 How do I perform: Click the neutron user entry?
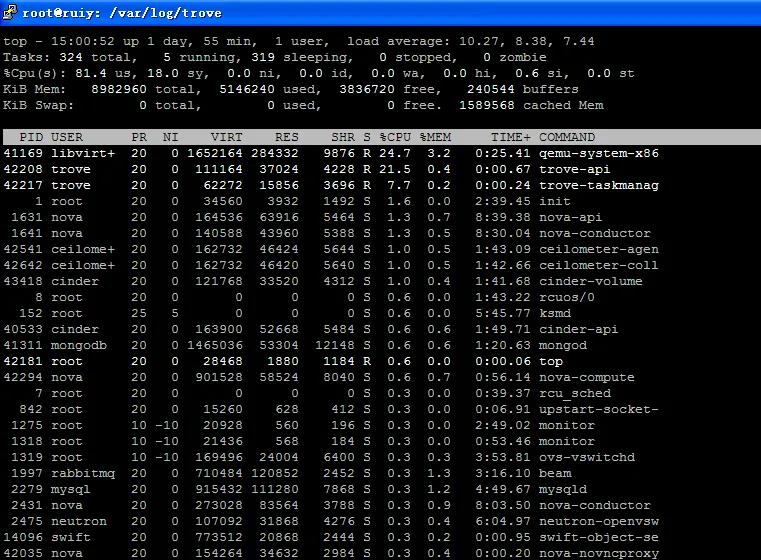(x=79, y=522)
